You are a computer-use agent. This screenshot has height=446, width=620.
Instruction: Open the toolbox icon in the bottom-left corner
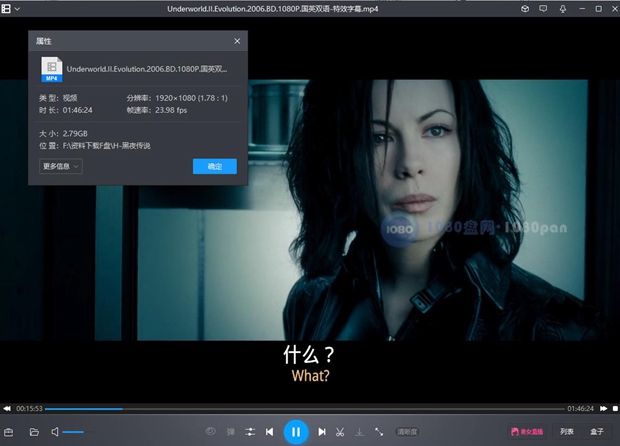[9, 432]
